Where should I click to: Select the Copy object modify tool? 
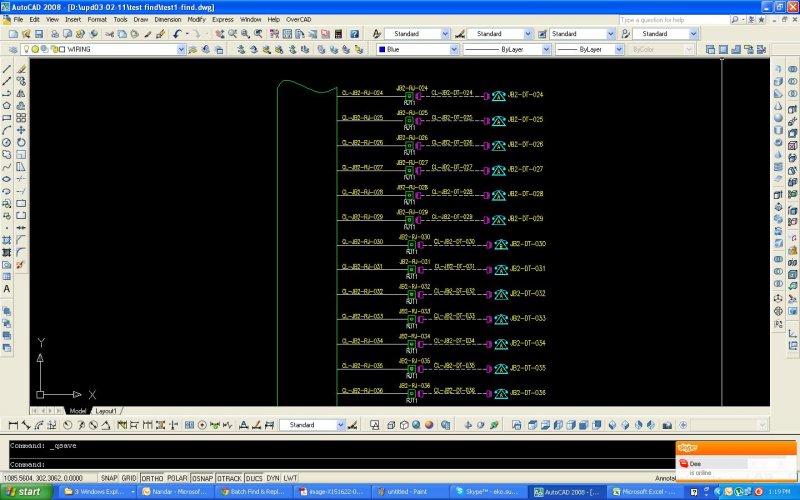(21, 81)
